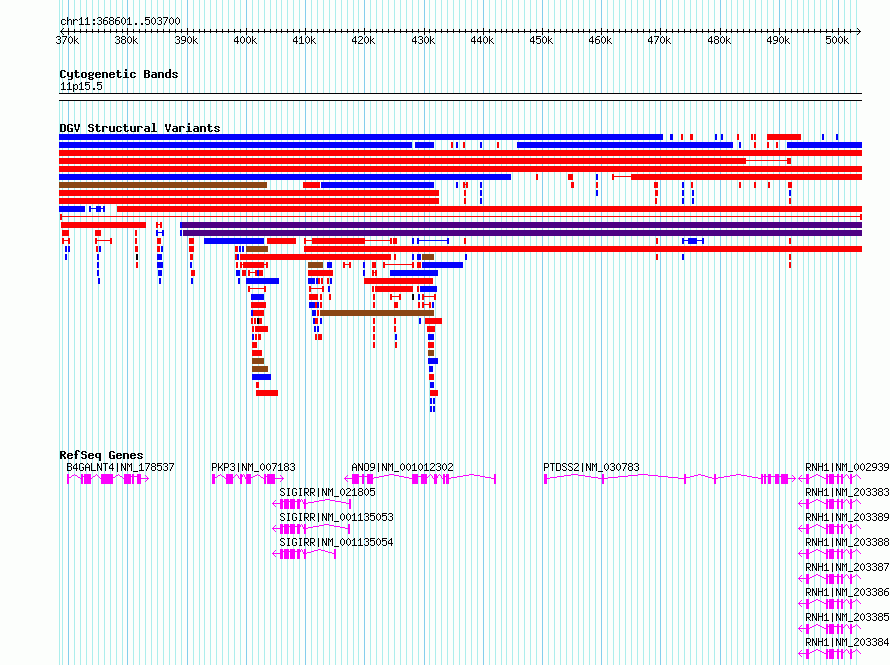The height and width of the screenshot is (665, 890).
Task: Click the RNH1|NM_203383 transcript label
Action: 847,492
